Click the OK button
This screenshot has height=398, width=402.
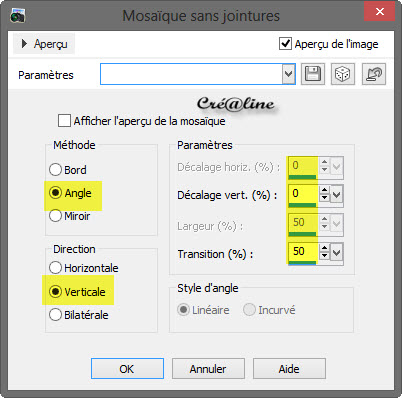tap(127, 369)
